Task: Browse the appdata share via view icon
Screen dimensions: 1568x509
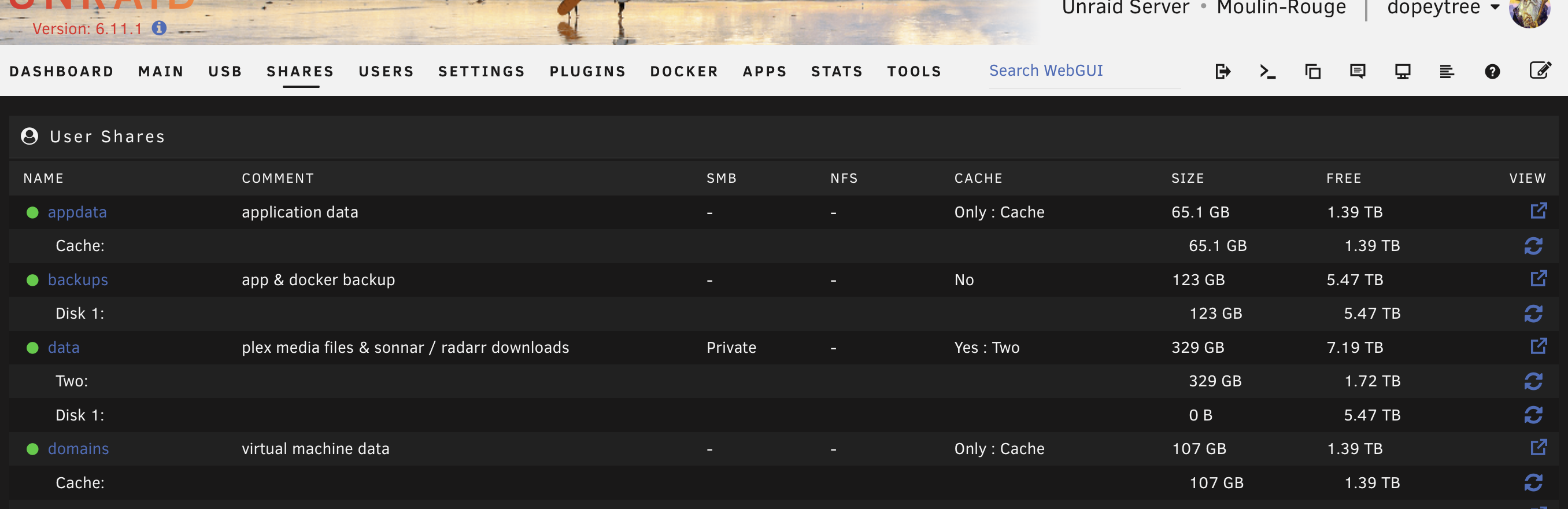Action: click(1538, 211)
